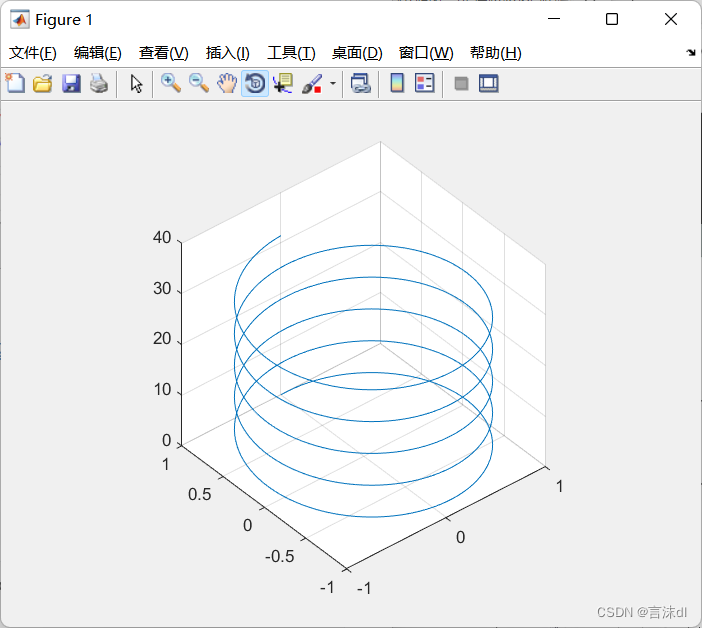Enable the Pan hand tool
Viewport: 702px width, 628px height.
227,84
